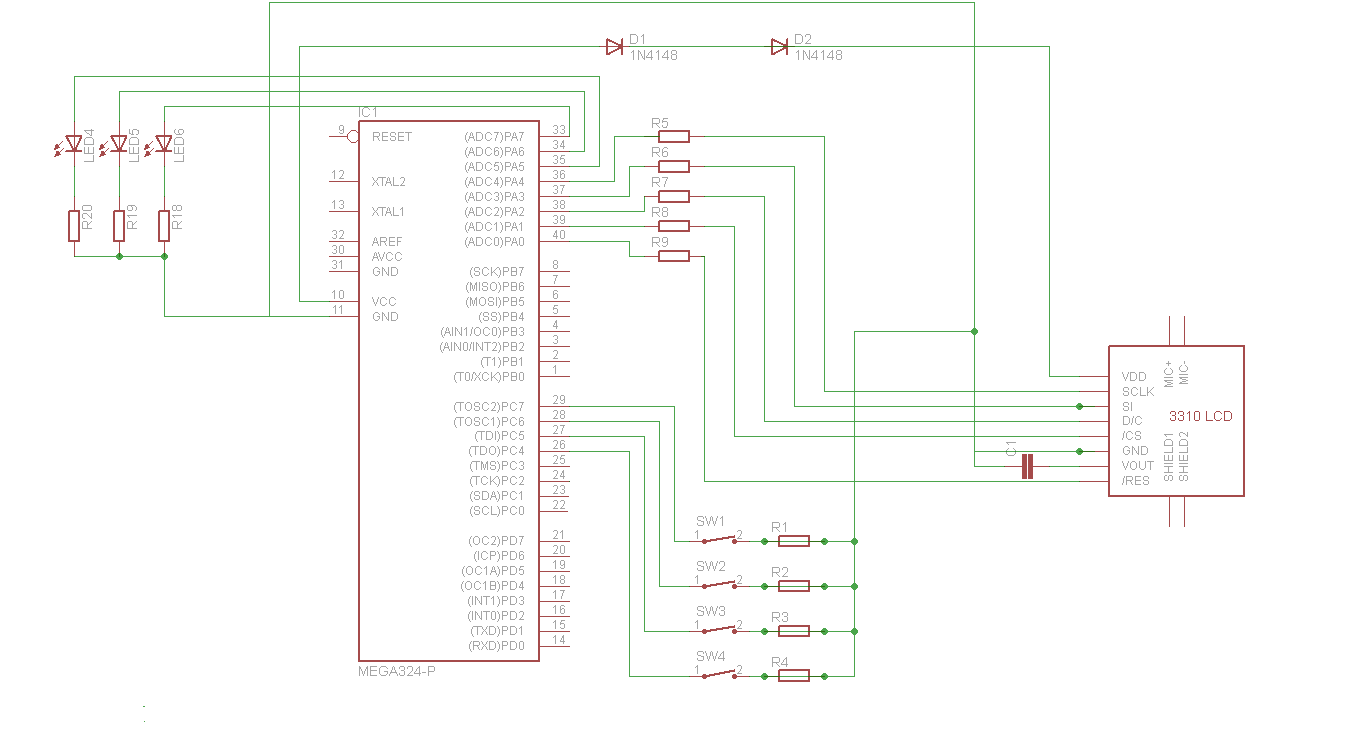1346x730 pixels.
Task: Select capacitor C1 symbol
Action: click(x=1027, y=466)
